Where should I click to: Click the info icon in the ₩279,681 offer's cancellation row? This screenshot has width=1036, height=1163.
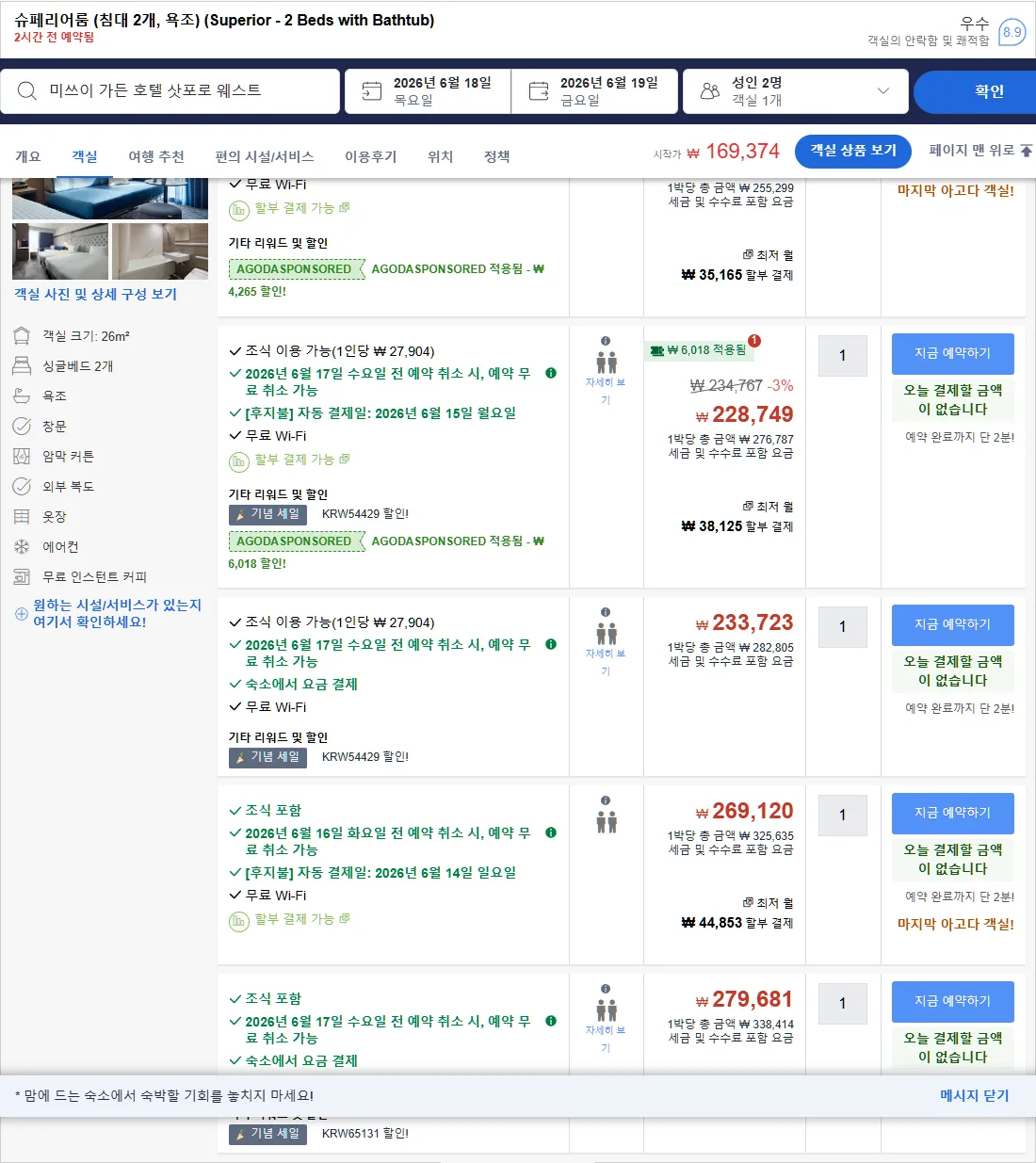pyautogui.click(x=551, y=1021)
